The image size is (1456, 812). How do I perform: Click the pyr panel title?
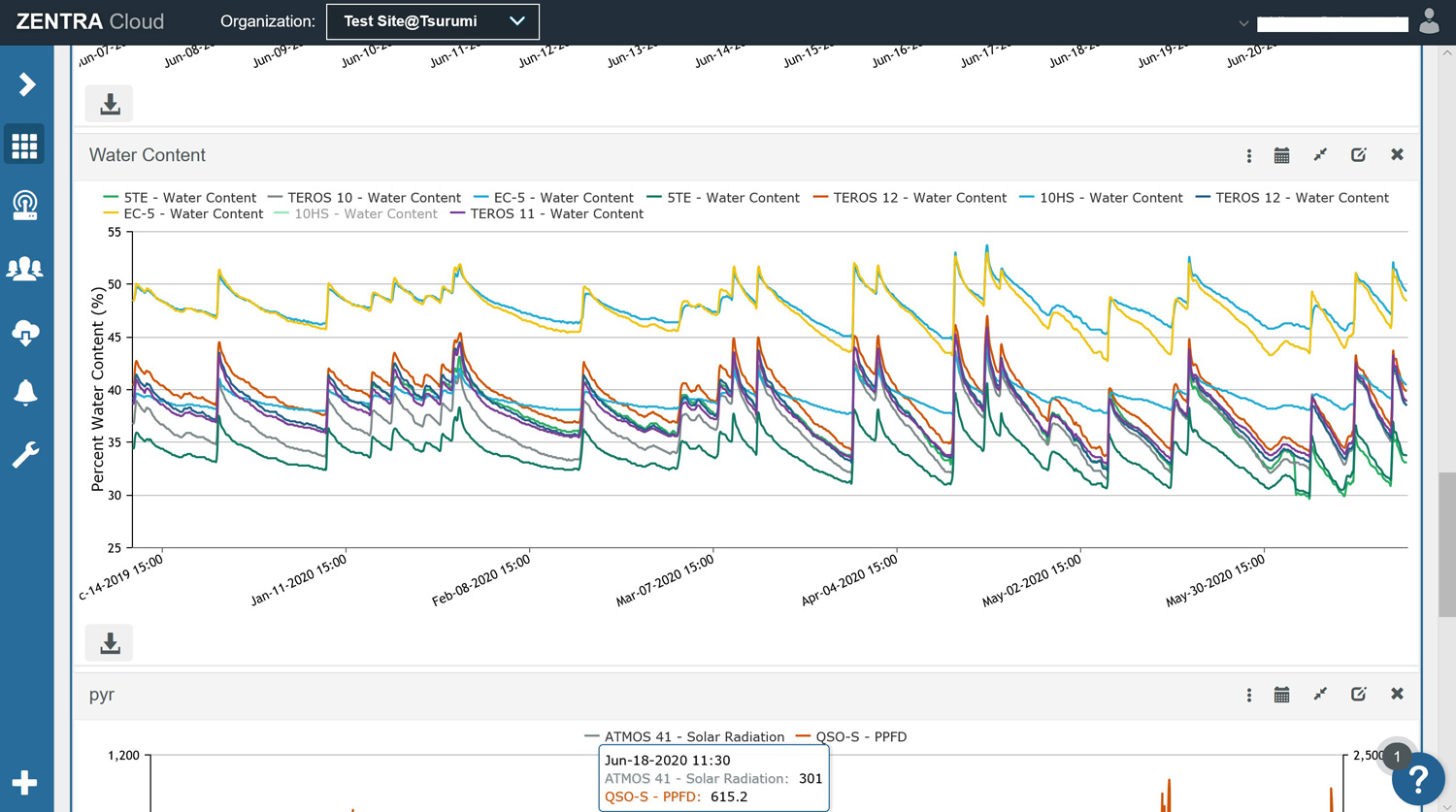[x=102, y=695]
